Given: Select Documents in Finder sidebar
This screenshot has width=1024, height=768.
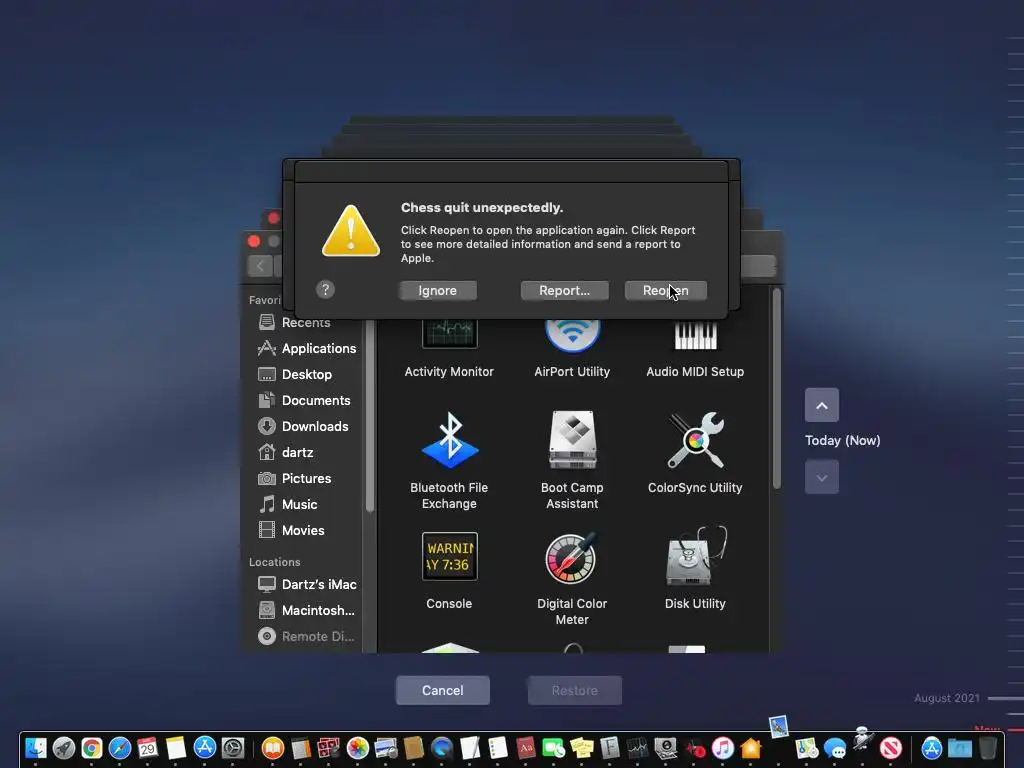Looking at the screenshot, I should [x=304, y=400].
